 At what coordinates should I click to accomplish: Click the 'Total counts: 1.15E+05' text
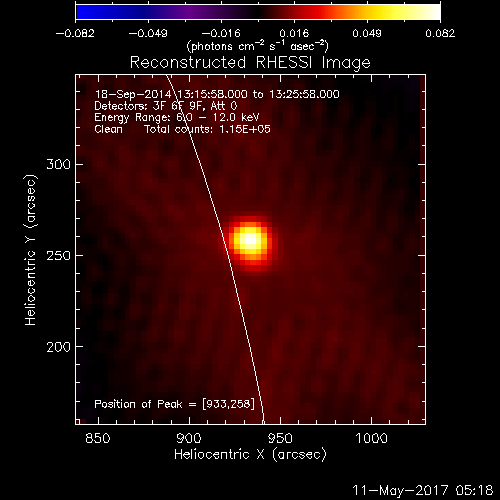point(207,129)
